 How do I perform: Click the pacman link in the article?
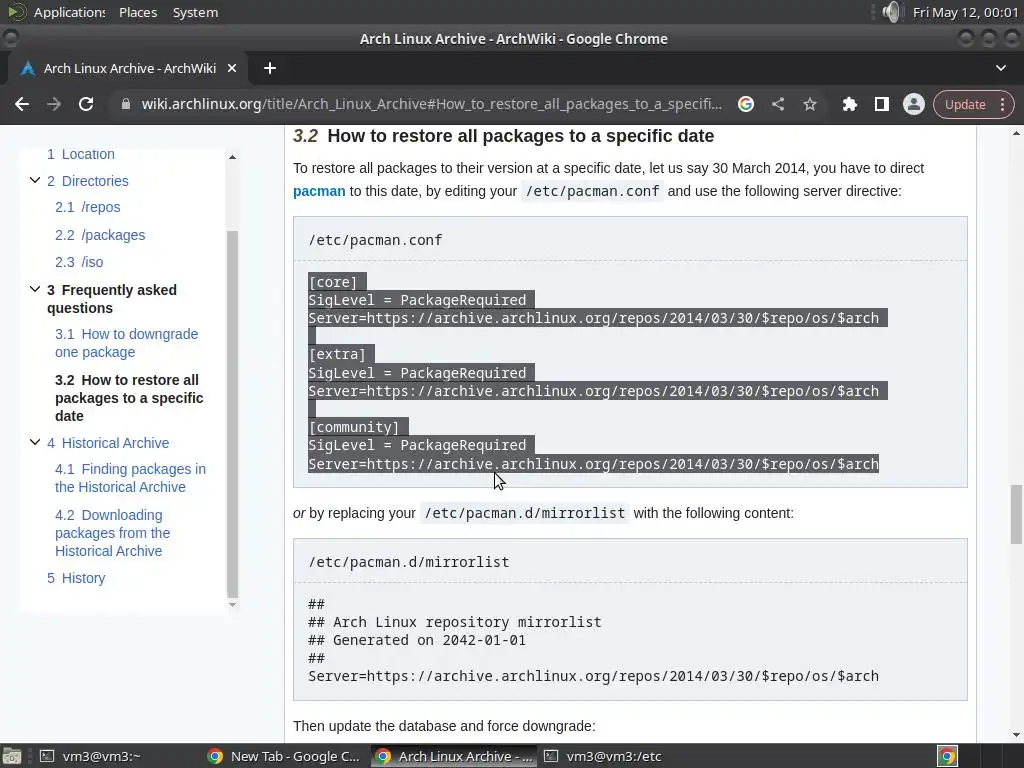pos(319,191)
